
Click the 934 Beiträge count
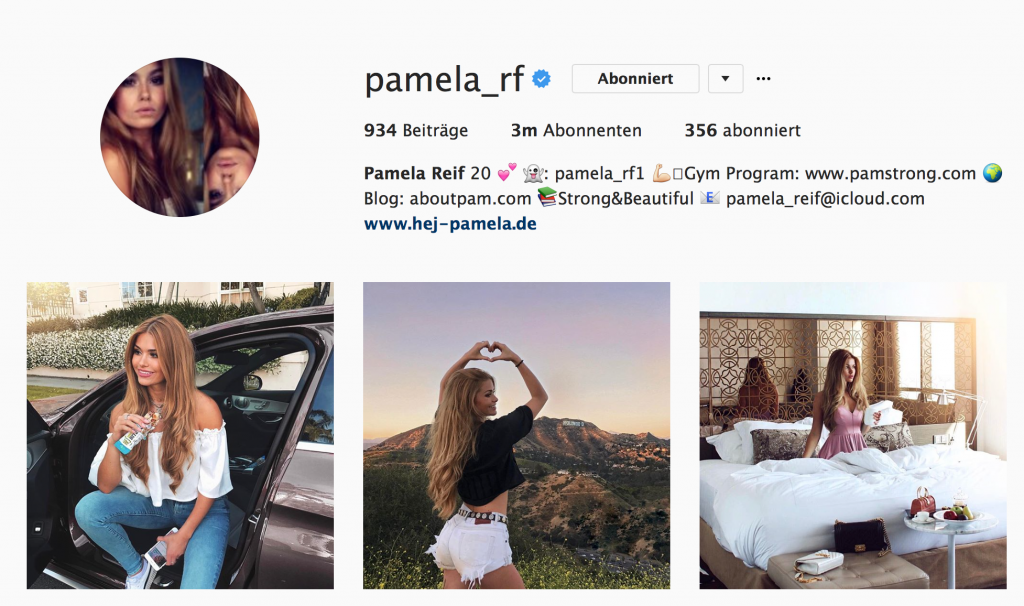pos(416,131)
